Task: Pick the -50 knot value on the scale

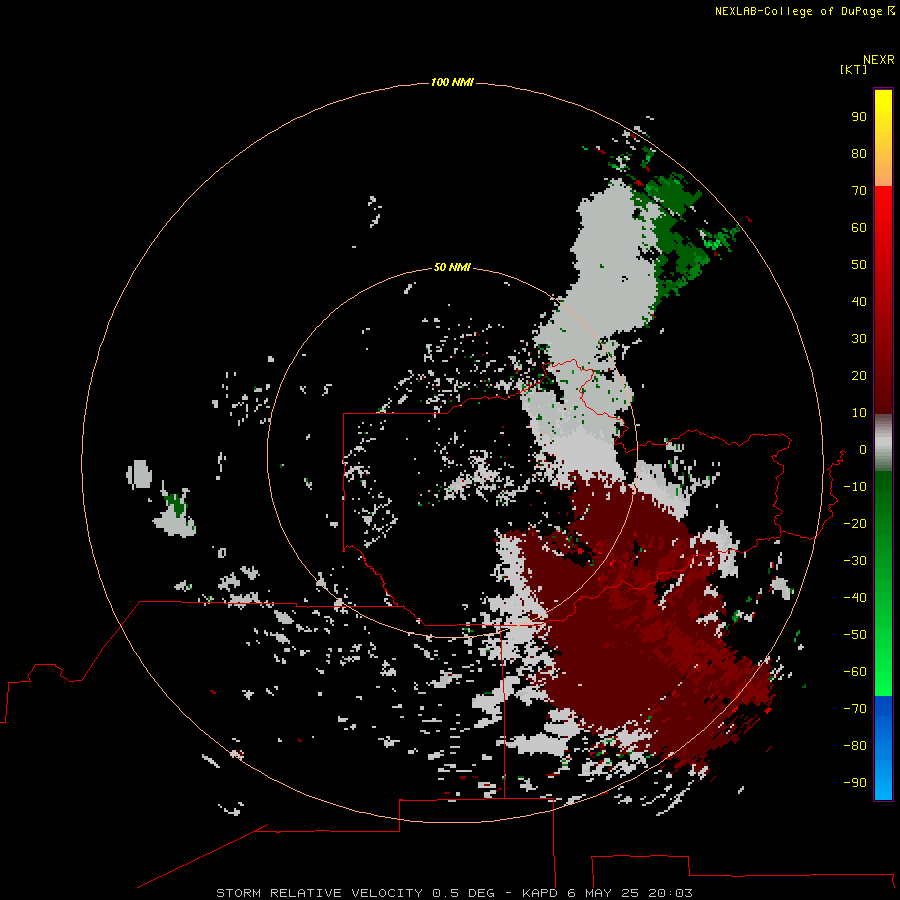Action: pyautogui.click(x=855, y=635)
